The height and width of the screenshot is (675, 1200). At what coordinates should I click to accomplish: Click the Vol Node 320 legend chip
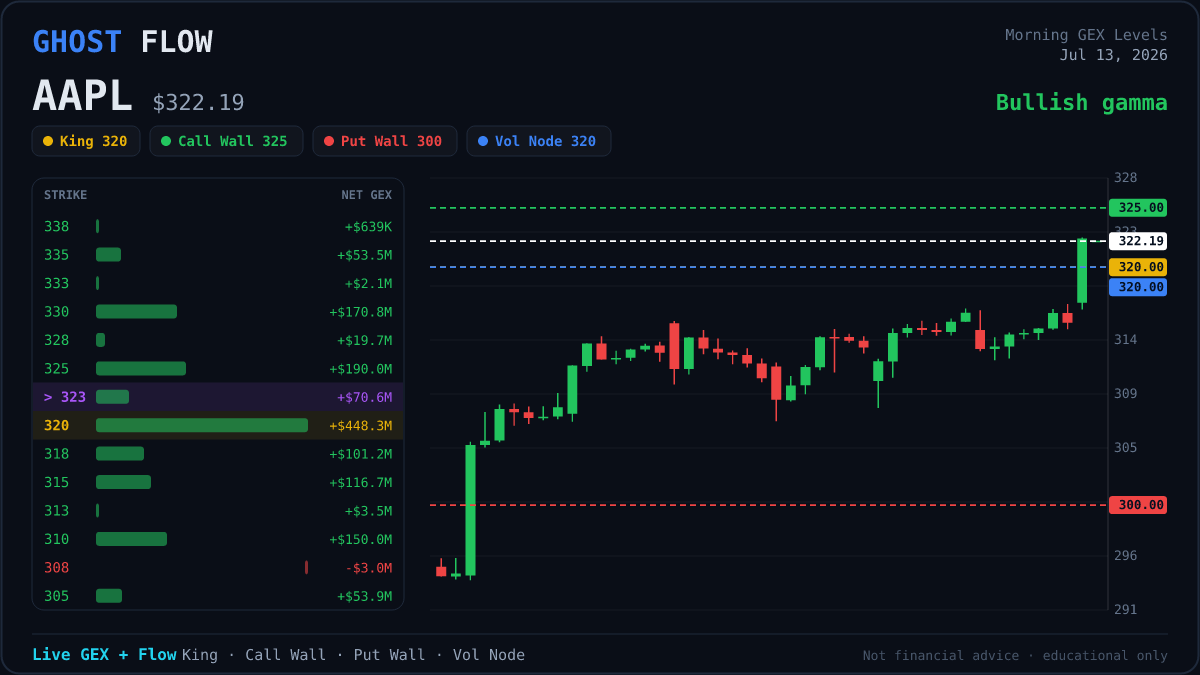tap(539, 141)
